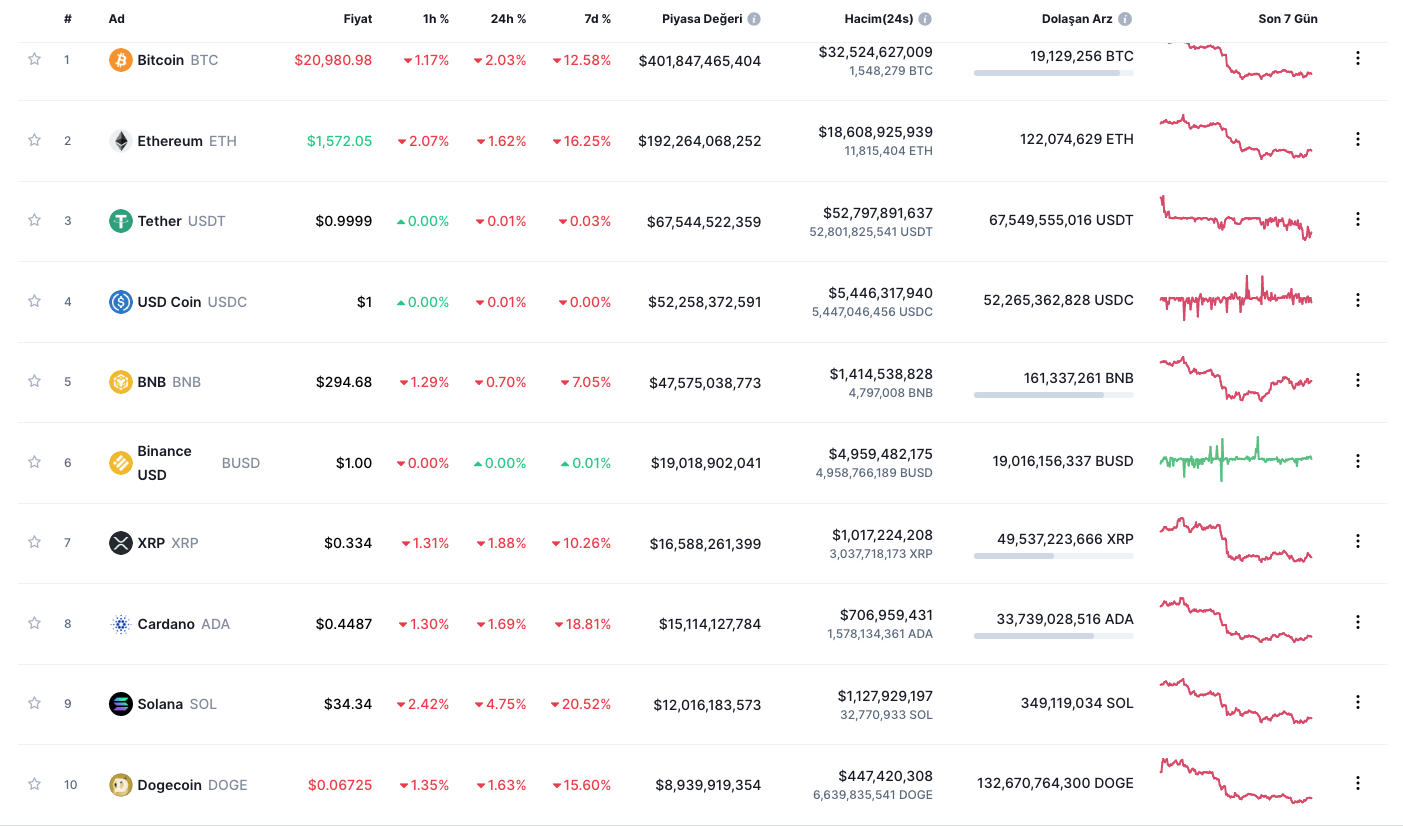Click the info icon beside Dolaşan Arz
Screen dimensions: 1403x826
pos(1125,19)
